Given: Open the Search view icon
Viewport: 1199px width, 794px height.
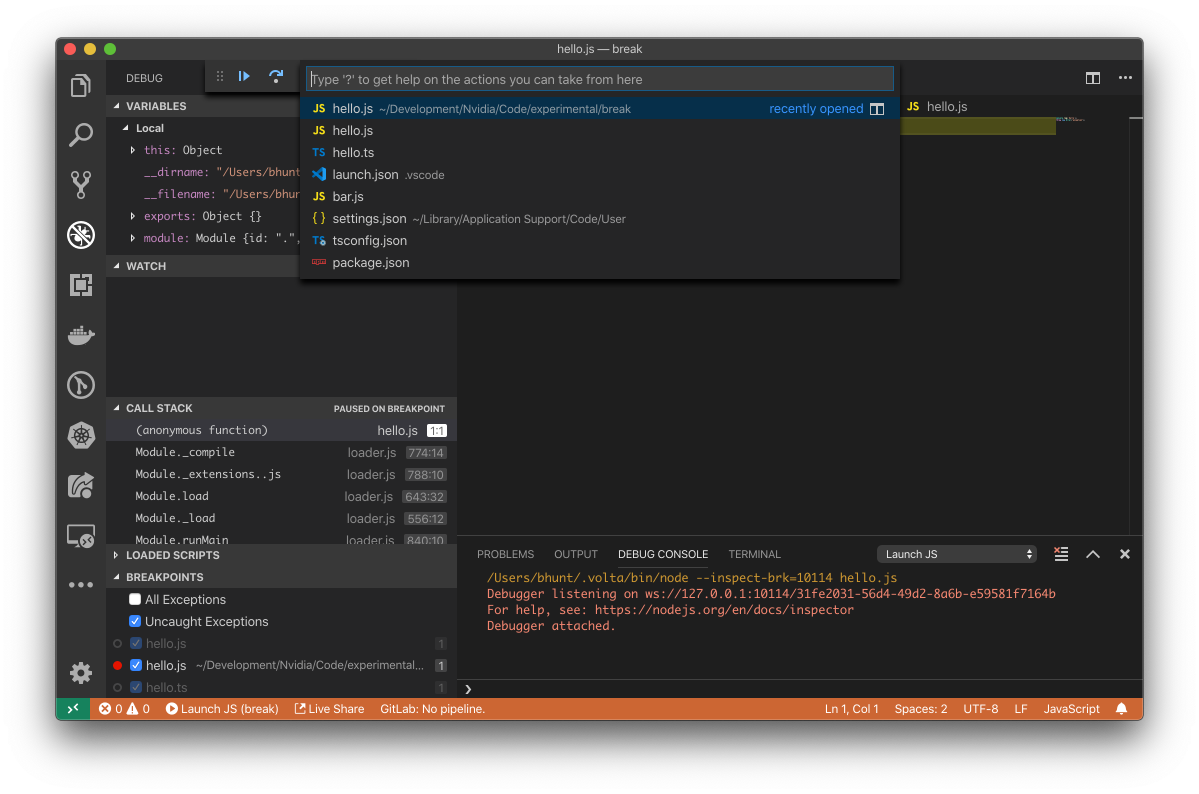Looking at the screenshot, I should pos(80,135).
